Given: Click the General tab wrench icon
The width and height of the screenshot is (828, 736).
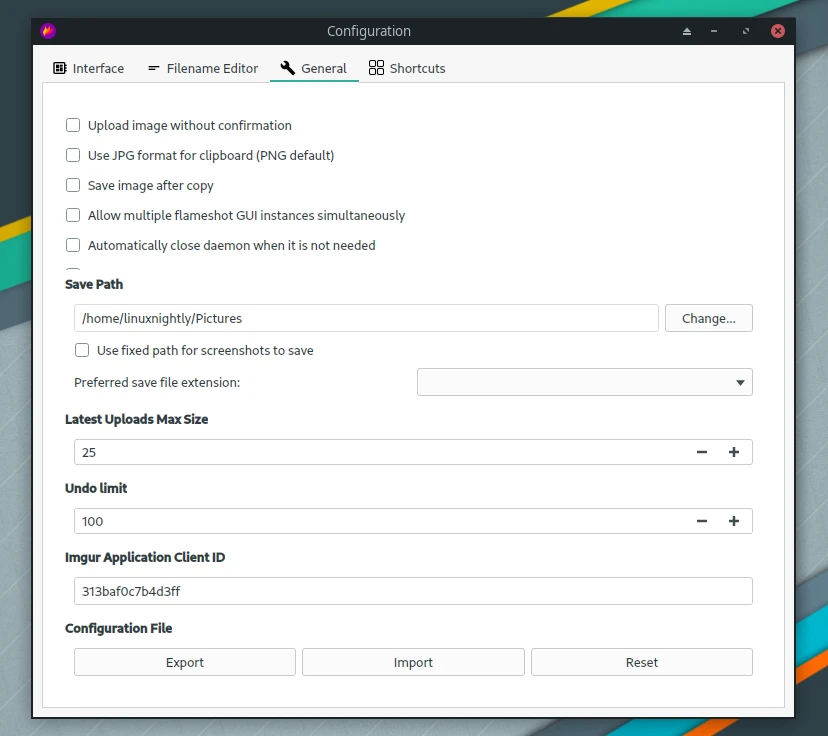Looking at the screenshot, I should tap(288, 68).
